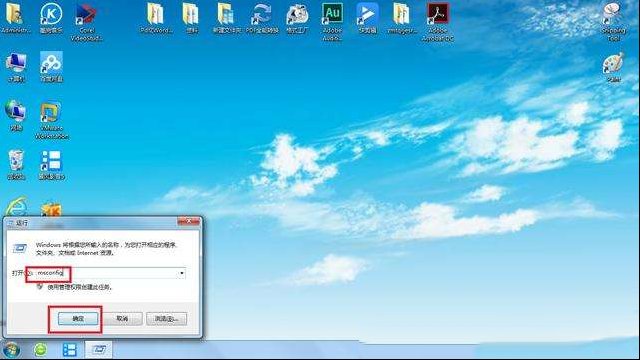This screenshot has width=640, height=360.
Task: Open the Windows Start menu orb
Action: [x=11, y=350]
